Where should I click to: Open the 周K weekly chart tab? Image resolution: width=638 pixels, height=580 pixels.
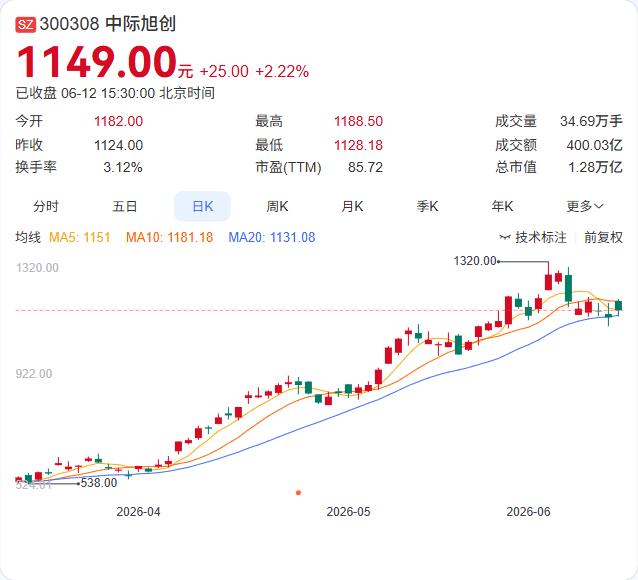click(x=277, y=206)
